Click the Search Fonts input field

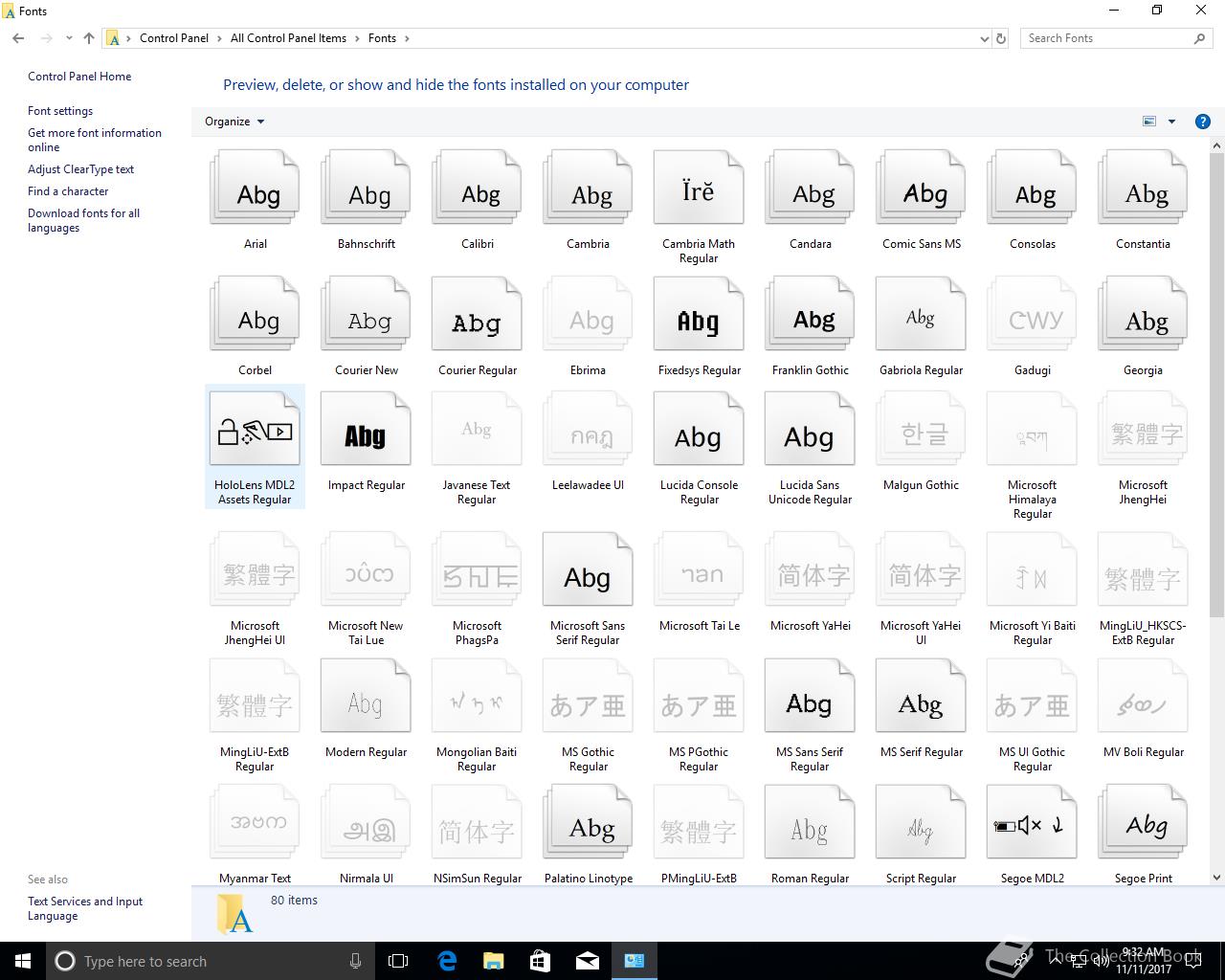1106,38
